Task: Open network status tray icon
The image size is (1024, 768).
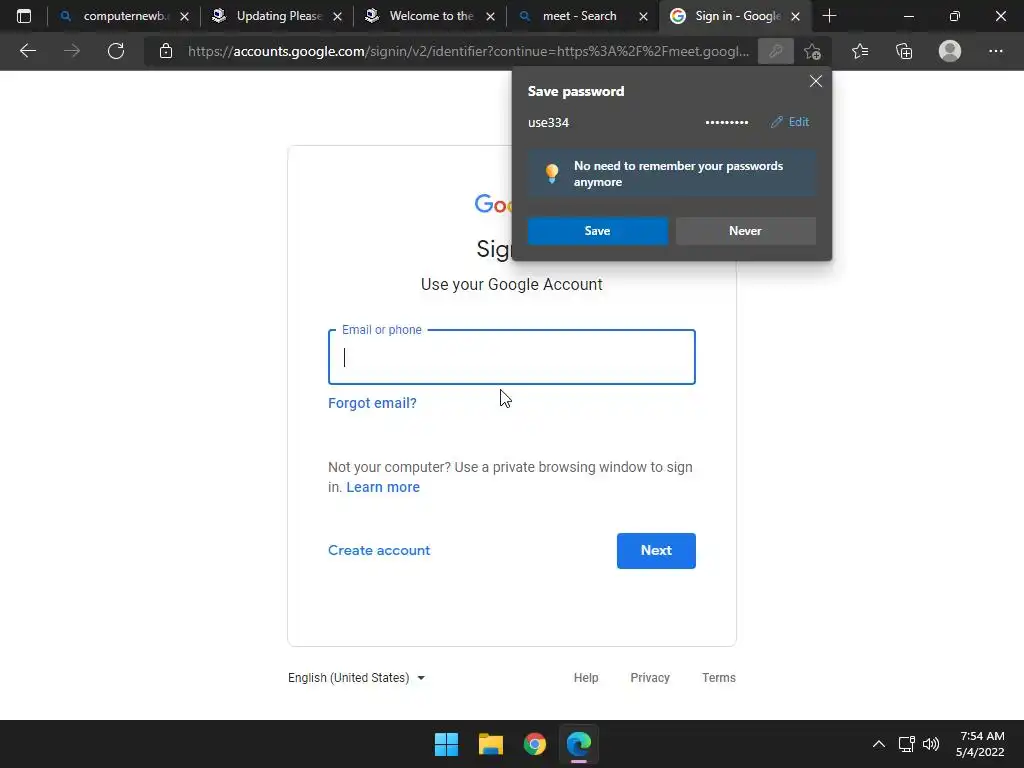Action: 906,744
